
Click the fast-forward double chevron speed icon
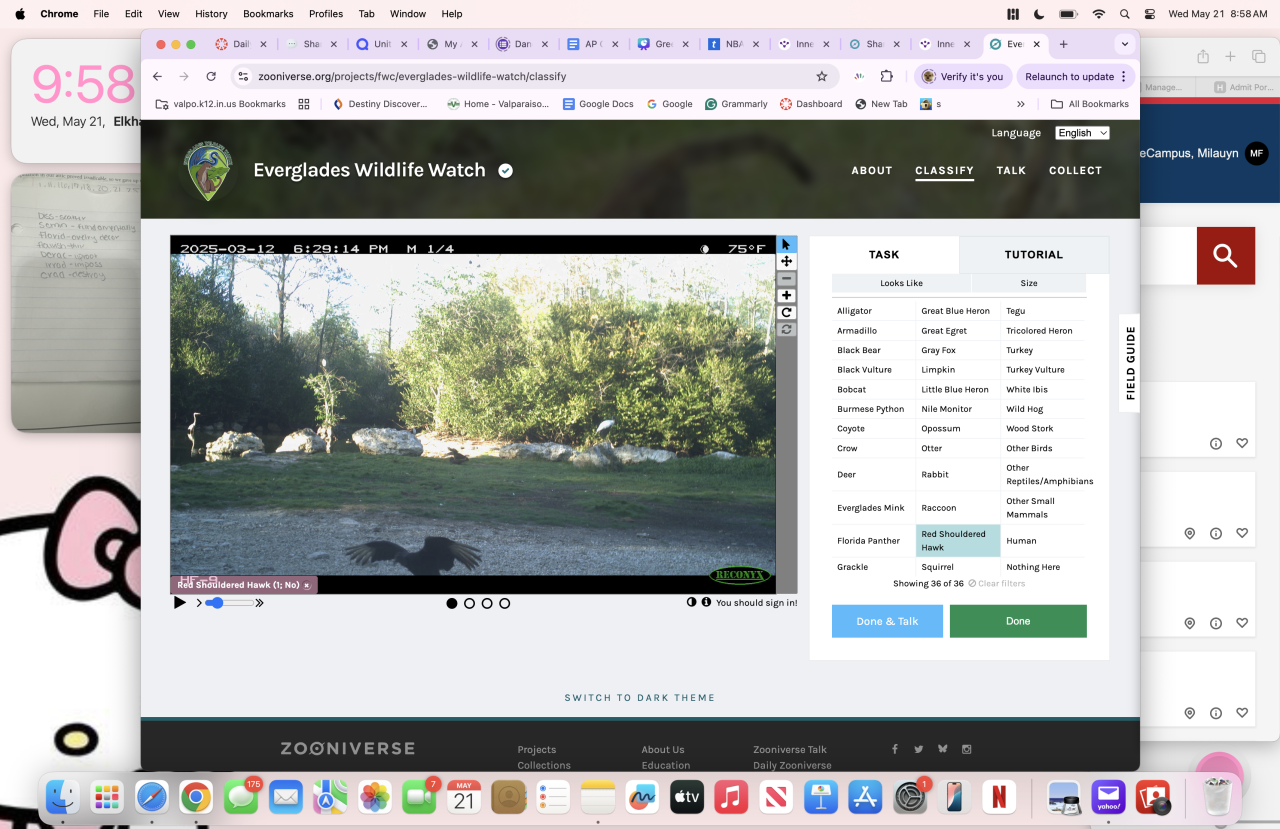pyautogui.click(x=260, y=603)
